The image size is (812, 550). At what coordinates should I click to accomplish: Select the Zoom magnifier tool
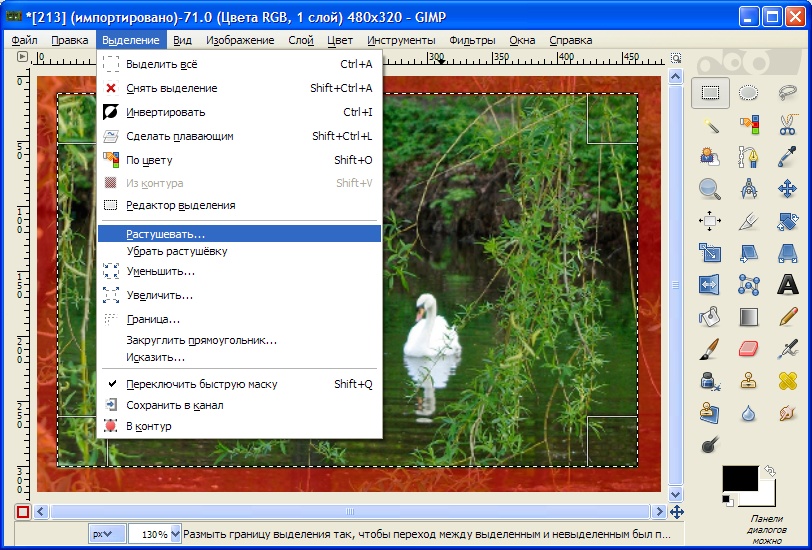(710, 189)
